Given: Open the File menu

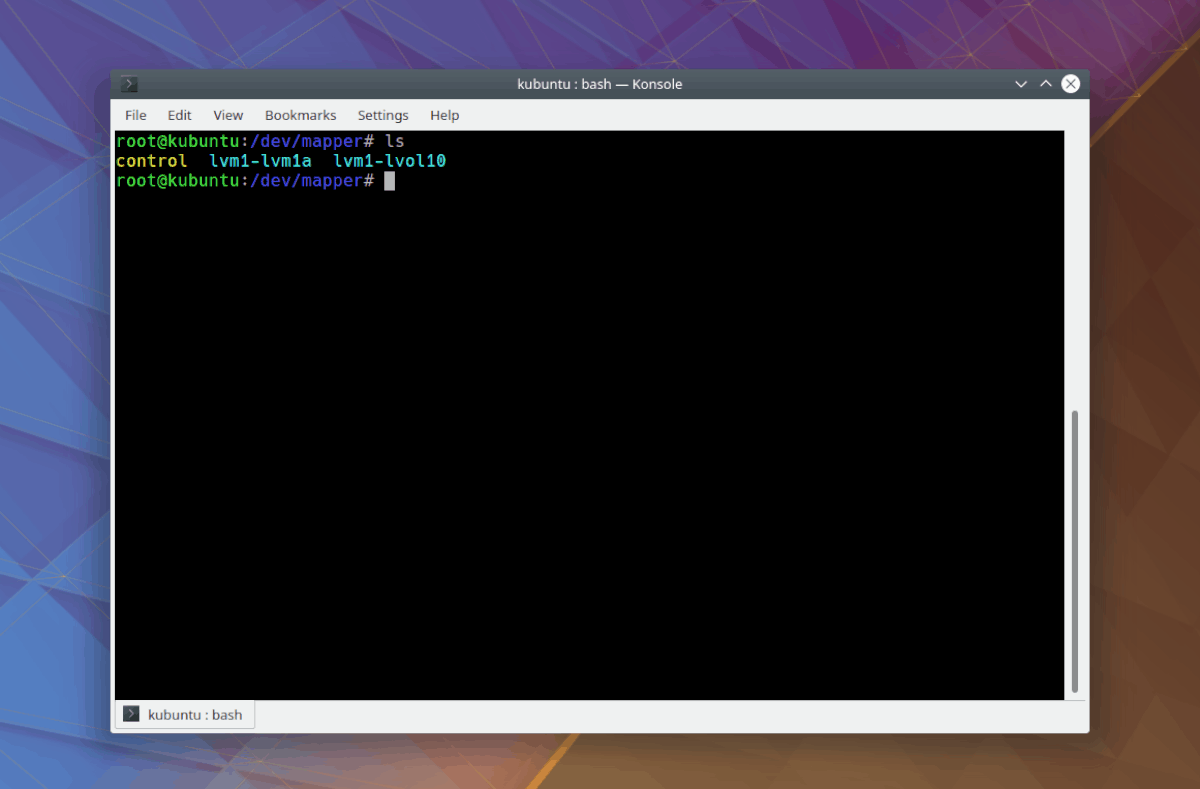Looking at the screenshot, I should [135, 115].
